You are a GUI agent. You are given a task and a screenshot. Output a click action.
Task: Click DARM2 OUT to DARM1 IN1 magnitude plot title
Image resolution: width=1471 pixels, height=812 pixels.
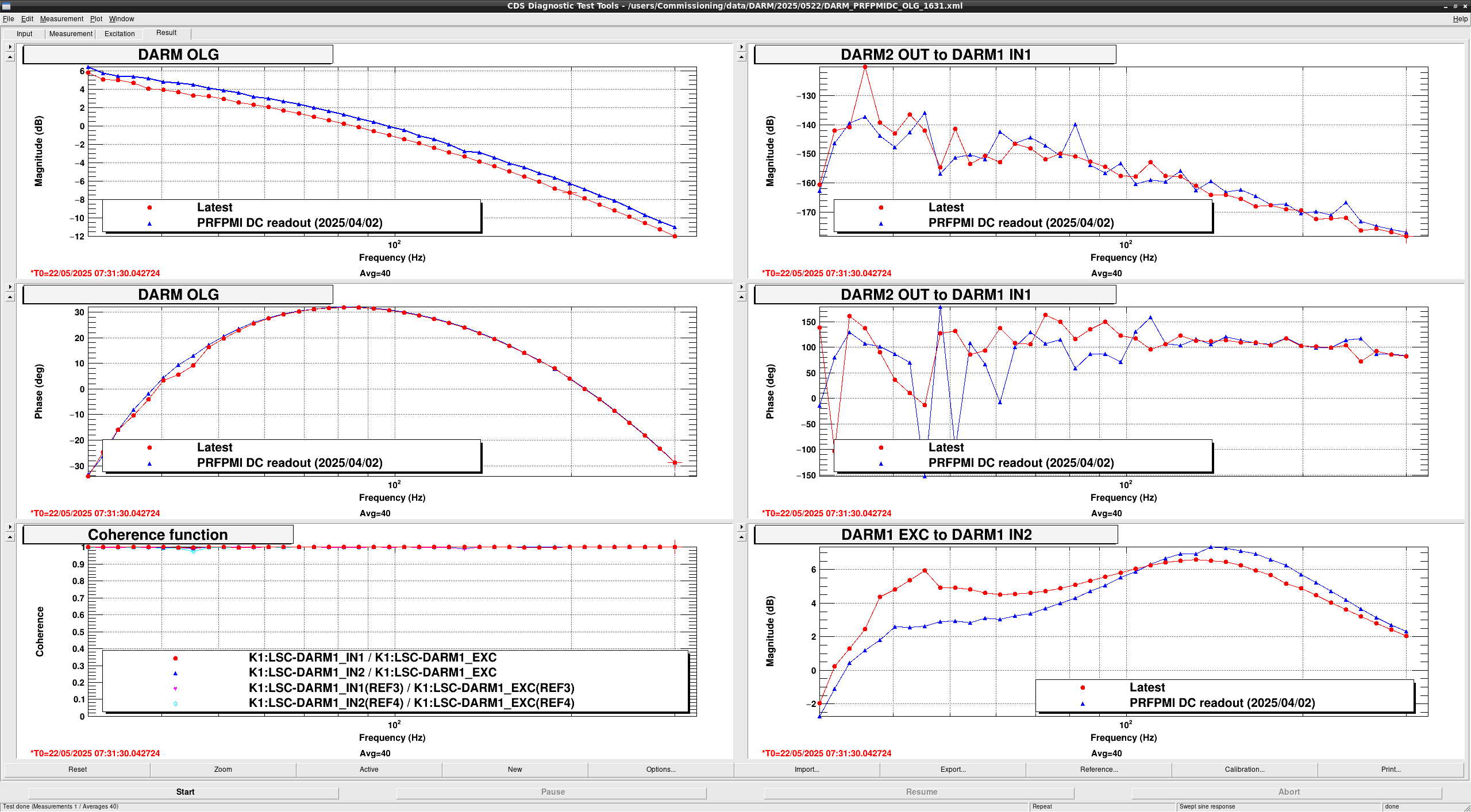tap(935, 55)
